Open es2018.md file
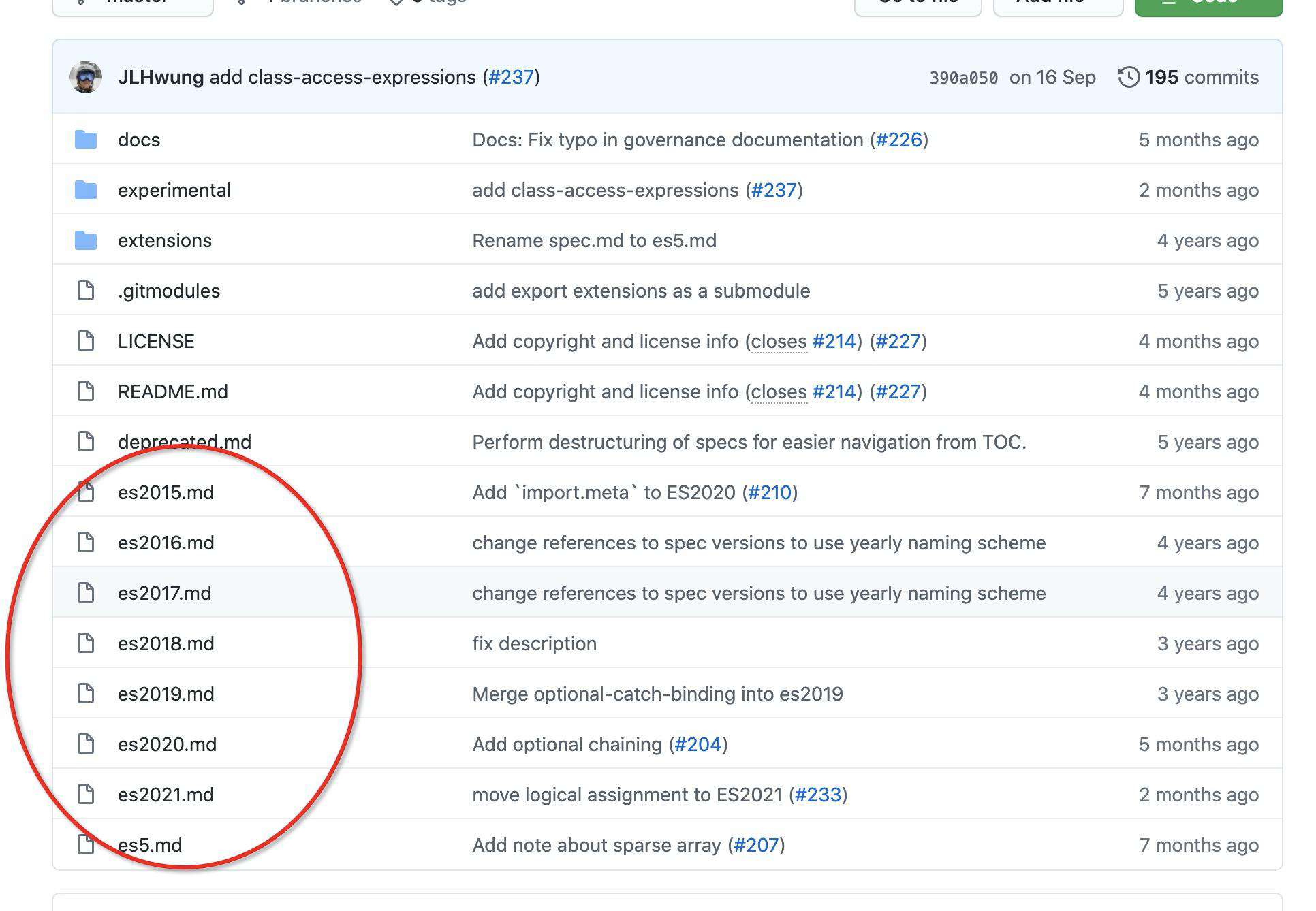The width and height of the screenshot is (1316, 911). click(166, 643)
